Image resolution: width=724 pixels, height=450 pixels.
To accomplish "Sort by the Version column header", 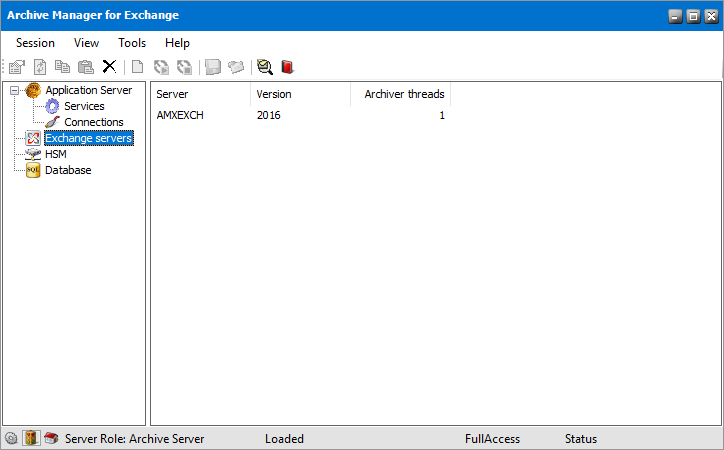I will 301,94.
